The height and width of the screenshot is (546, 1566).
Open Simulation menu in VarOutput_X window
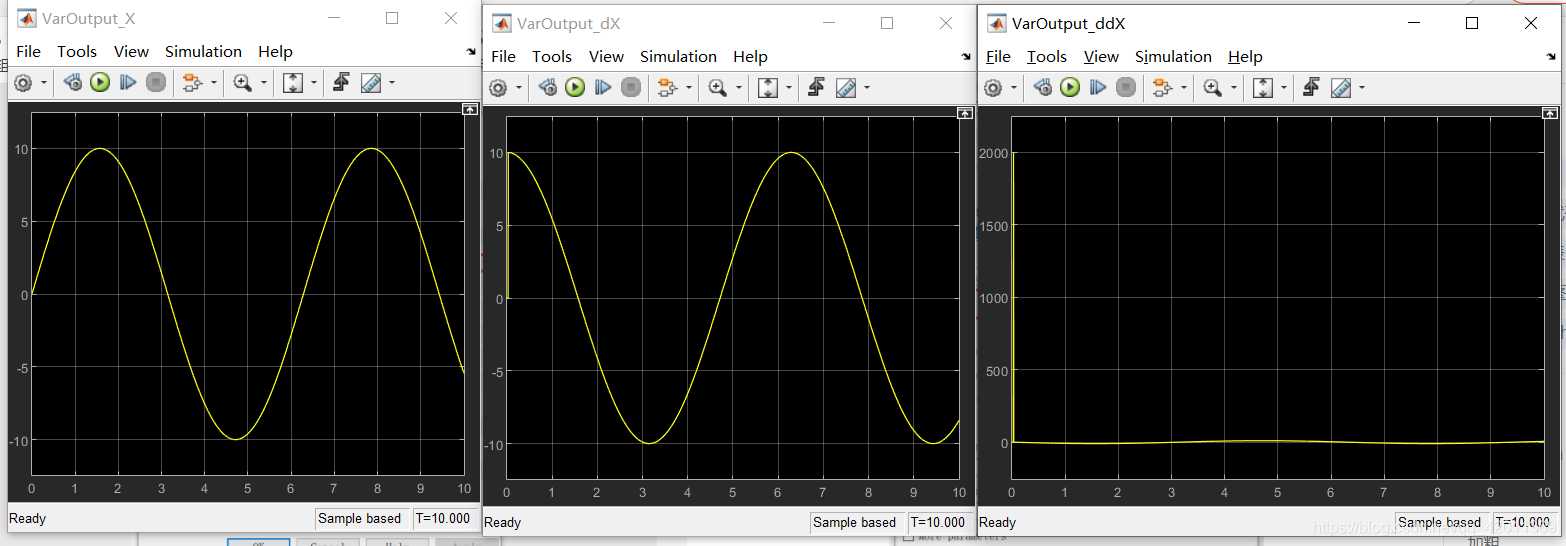click(x=203, y=52)
